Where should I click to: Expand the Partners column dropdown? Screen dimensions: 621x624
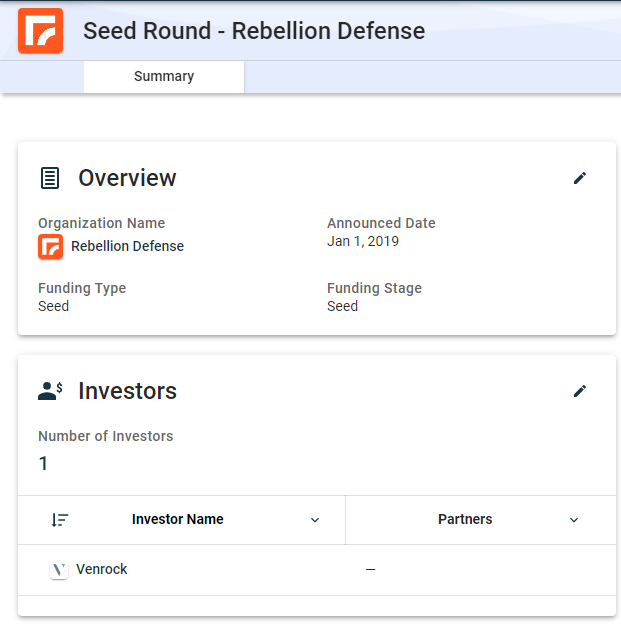[574, 520]
